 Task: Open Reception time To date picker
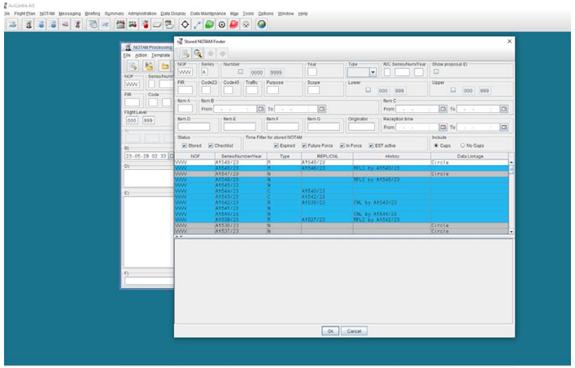(504, 127)
